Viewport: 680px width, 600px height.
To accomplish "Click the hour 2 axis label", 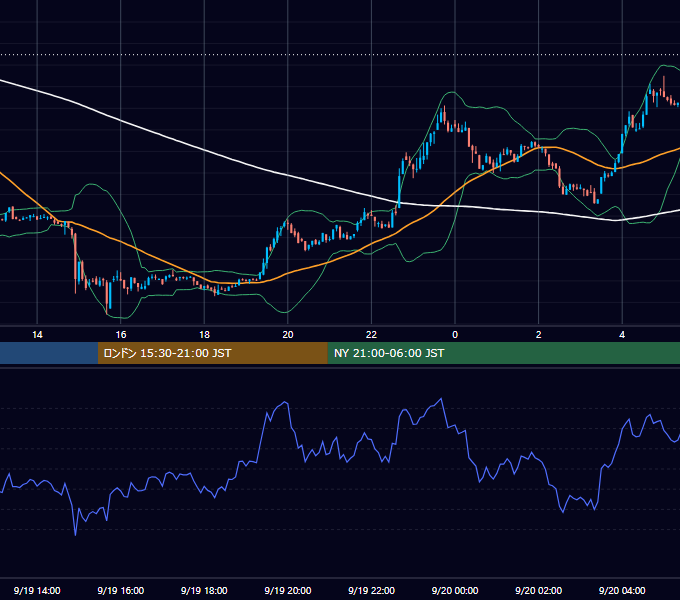I will pos(539,335).
